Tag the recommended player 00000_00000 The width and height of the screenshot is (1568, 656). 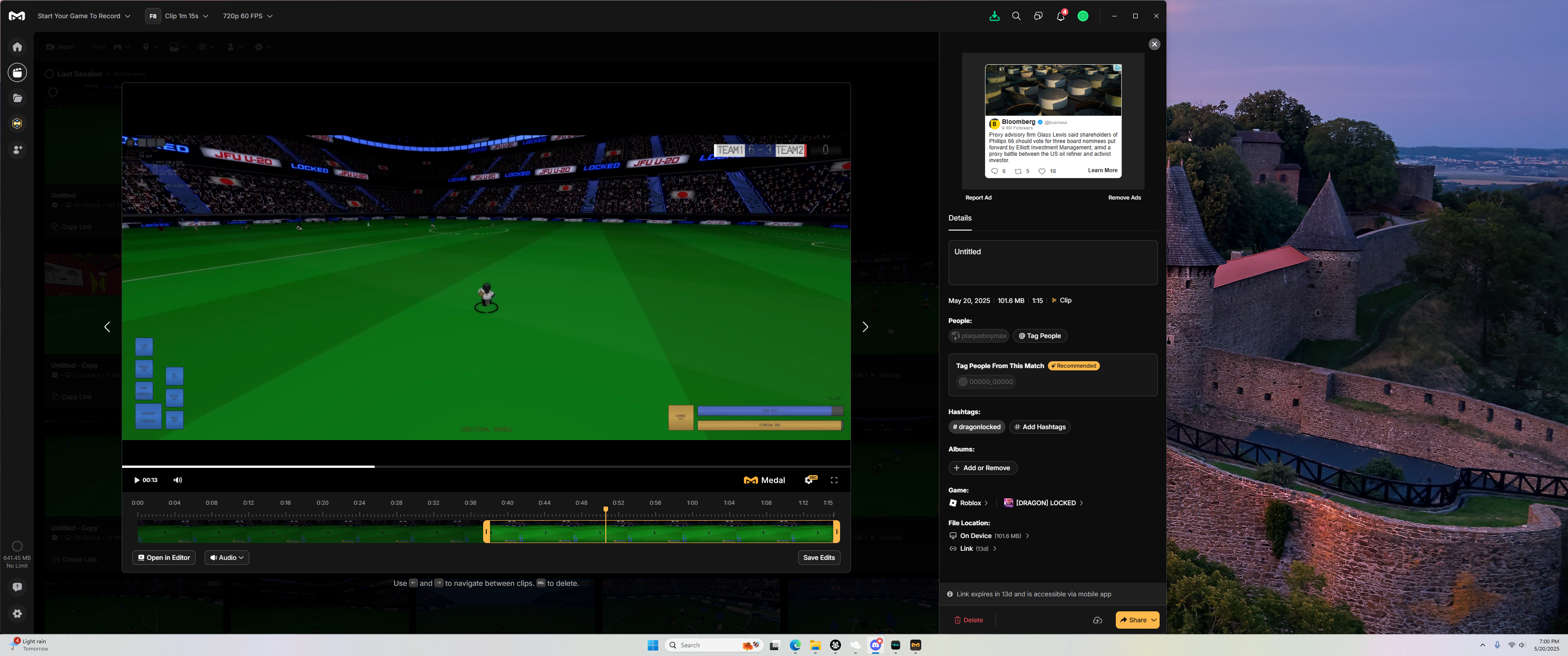(985, 382)
